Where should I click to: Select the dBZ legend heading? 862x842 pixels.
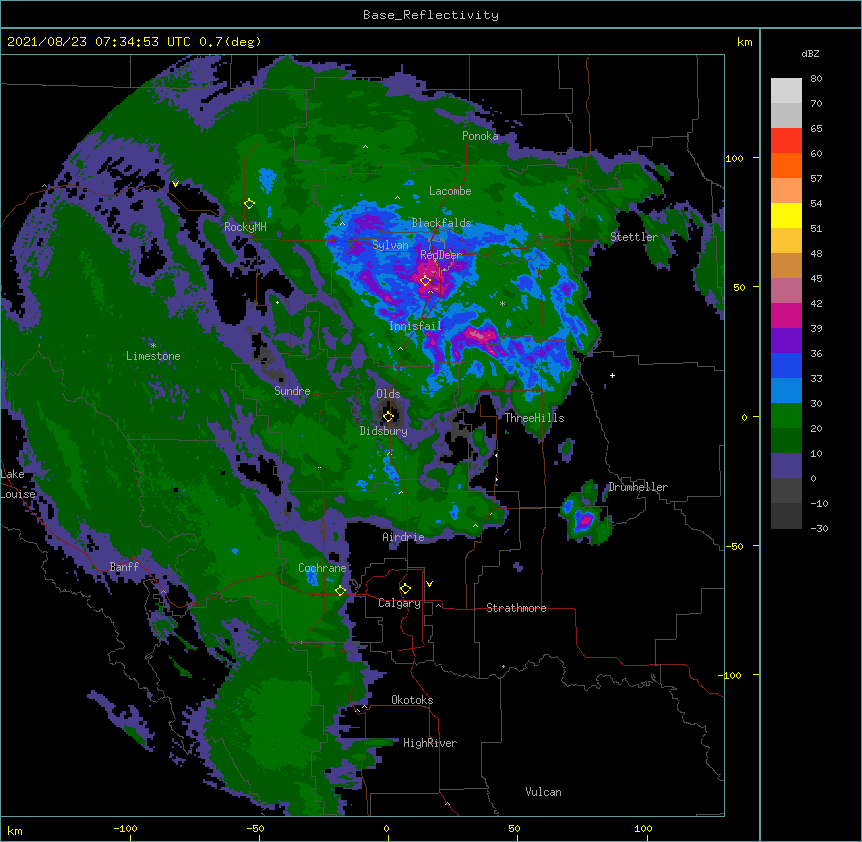(810, 53)
